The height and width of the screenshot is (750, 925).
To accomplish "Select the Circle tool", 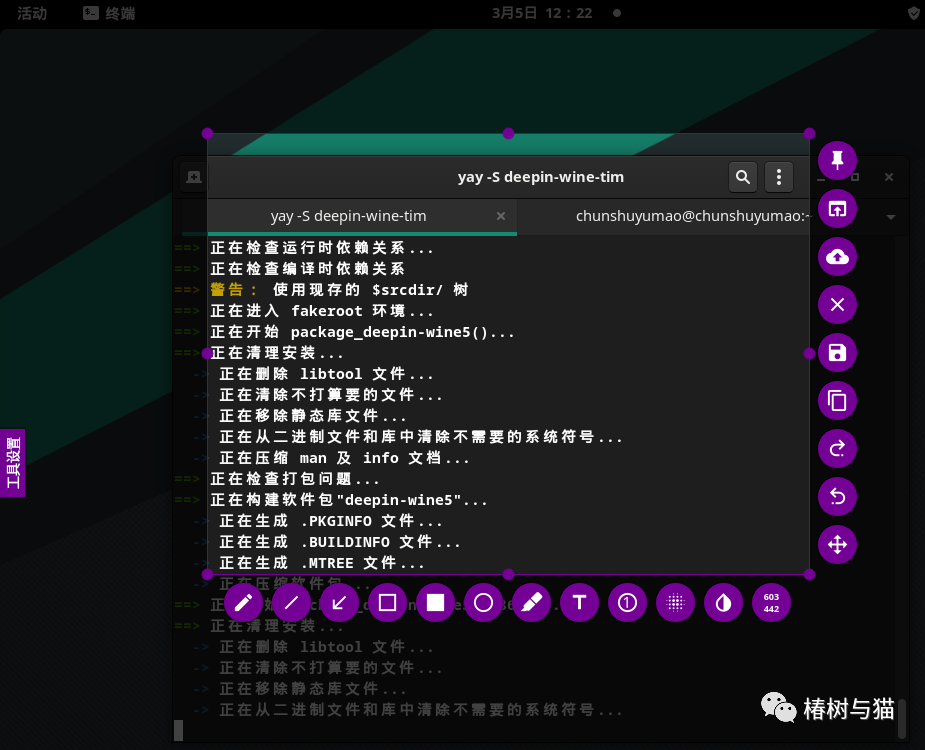I will click(483, 602).
